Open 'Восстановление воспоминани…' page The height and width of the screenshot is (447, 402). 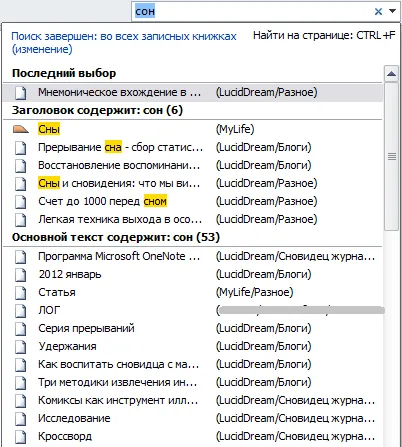193,165
